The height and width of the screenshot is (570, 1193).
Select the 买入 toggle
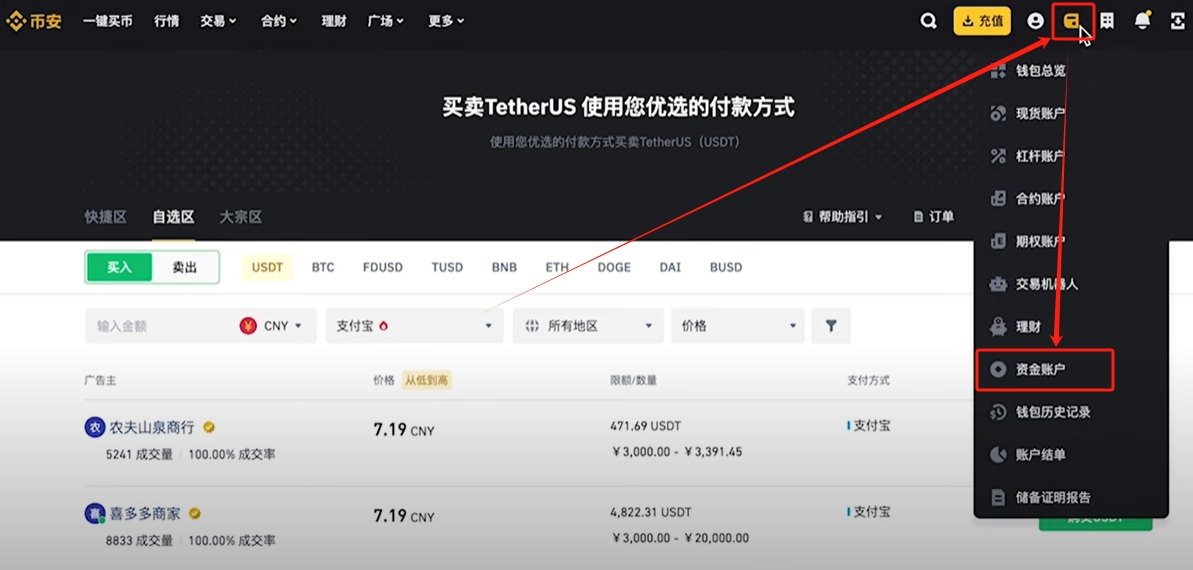click(x=119, y=267)
